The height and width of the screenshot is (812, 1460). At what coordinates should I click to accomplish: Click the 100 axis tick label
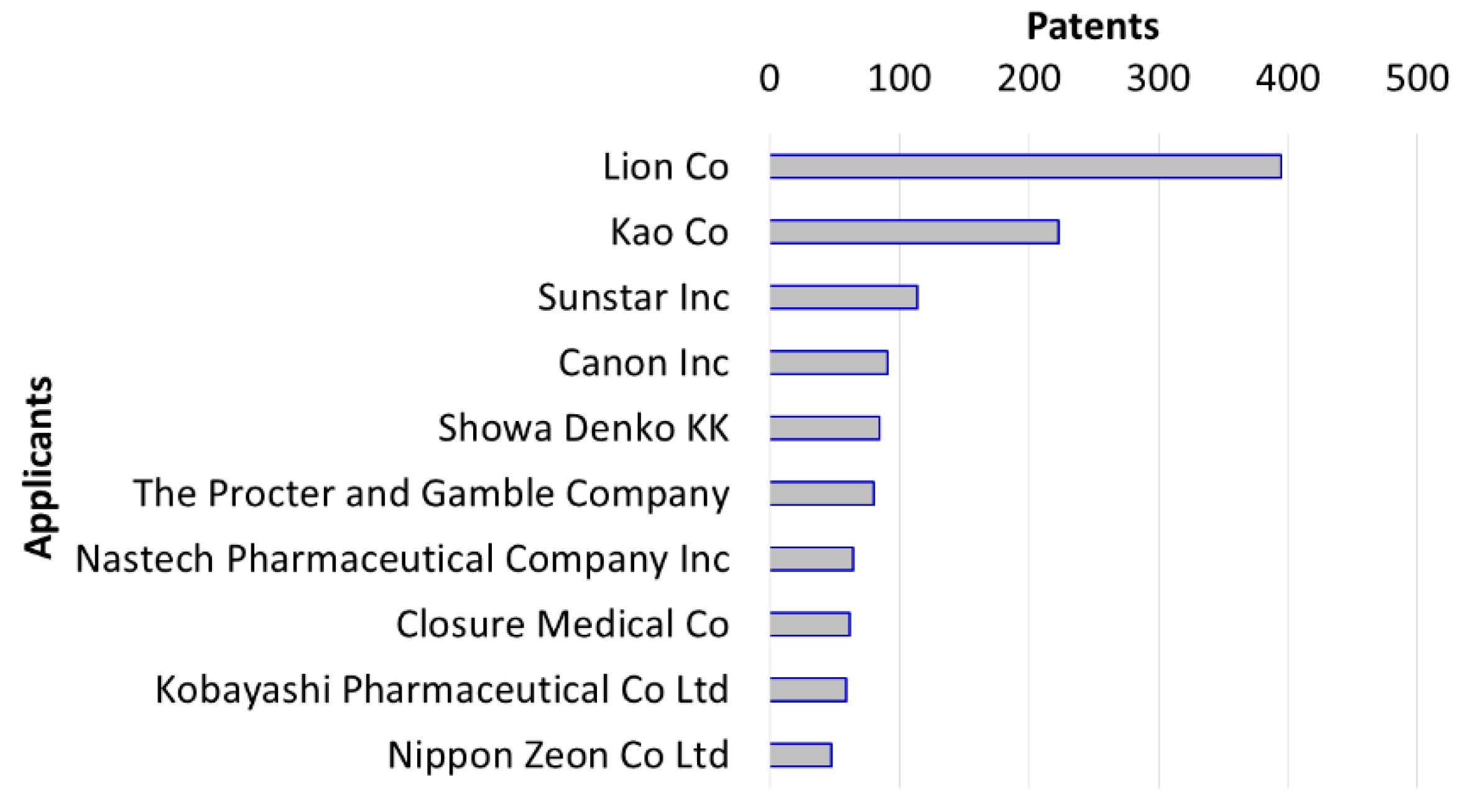tap(899, 79)
